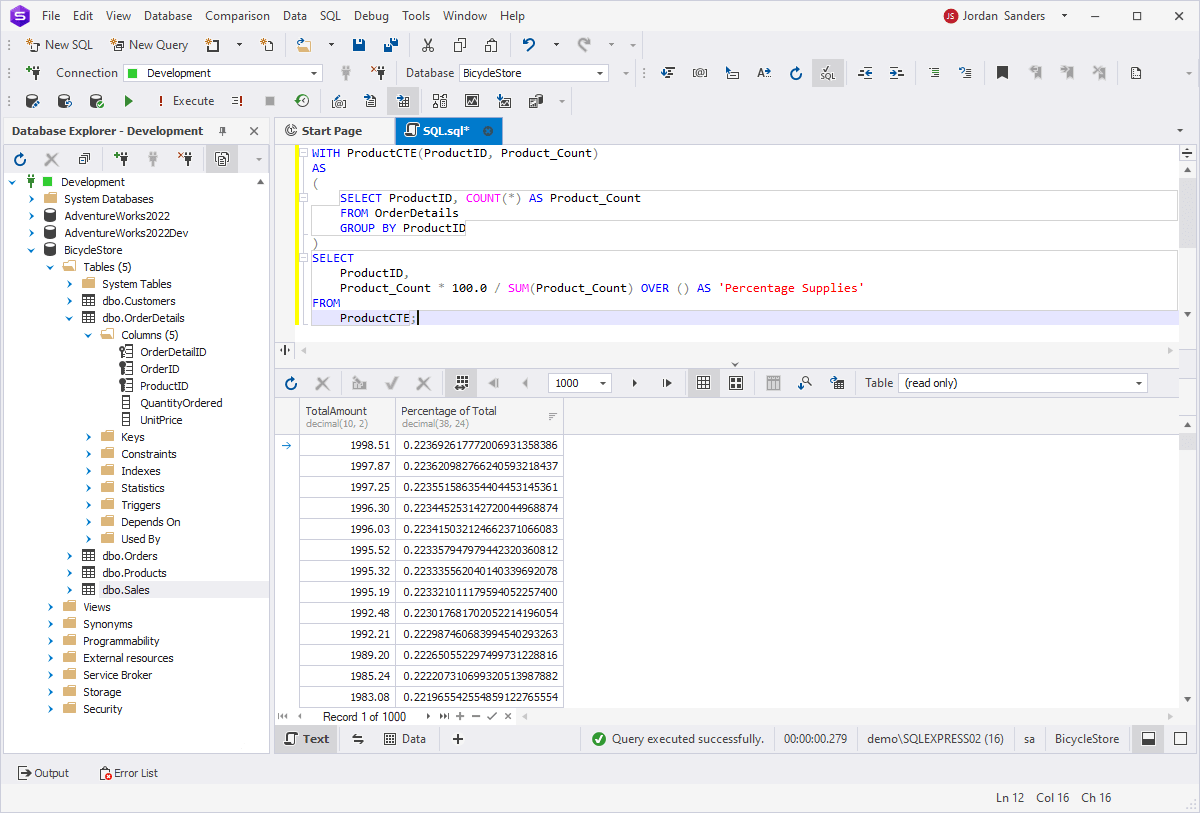
Task: Expand the System Databases folder
Action: (32, 199)
